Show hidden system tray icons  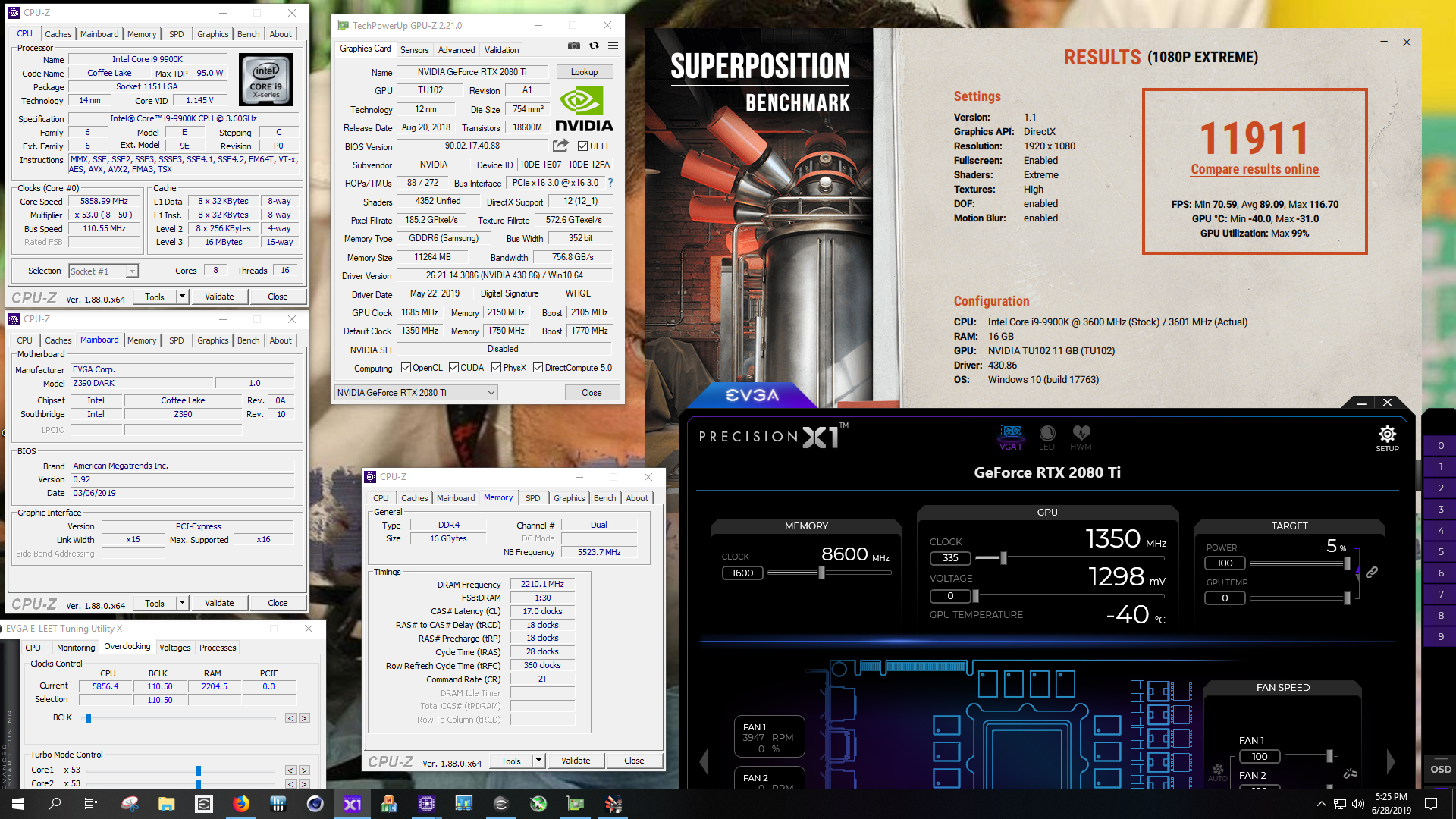(x=1322, y=804)
